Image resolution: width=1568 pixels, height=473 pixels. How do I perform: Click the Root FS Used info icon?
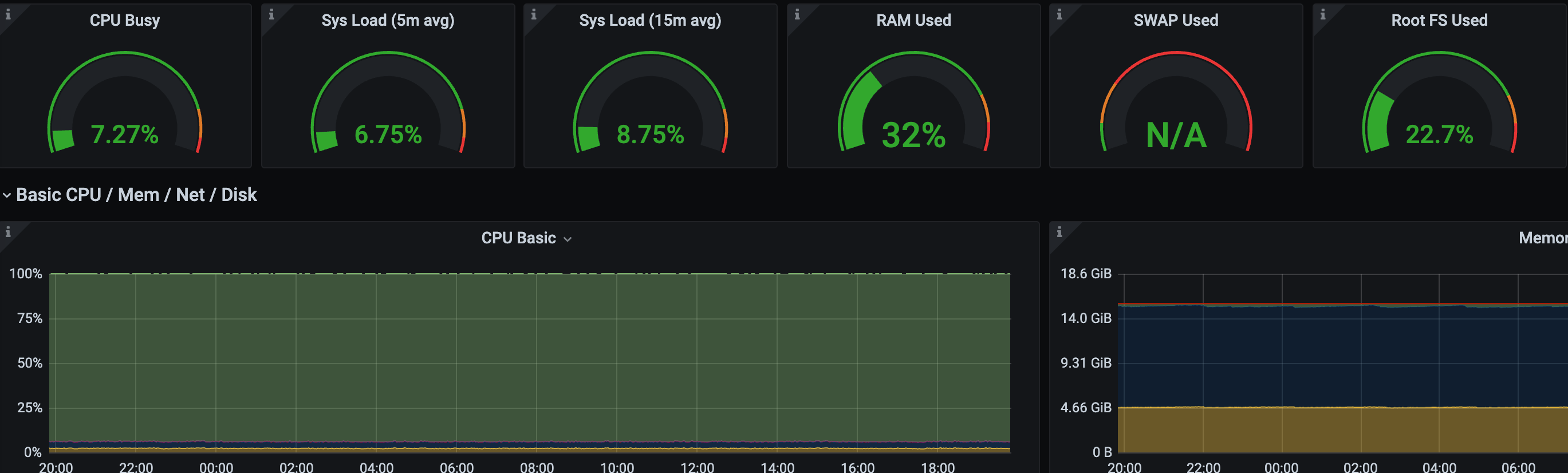point(1323,14)
